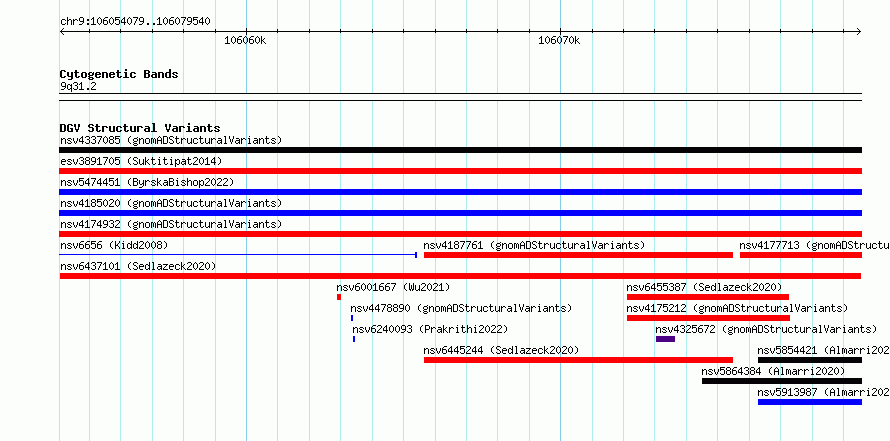Viewport: 890px width, 441px height.
Task: Click the black bar of nsv5854421
Action: 810,360
